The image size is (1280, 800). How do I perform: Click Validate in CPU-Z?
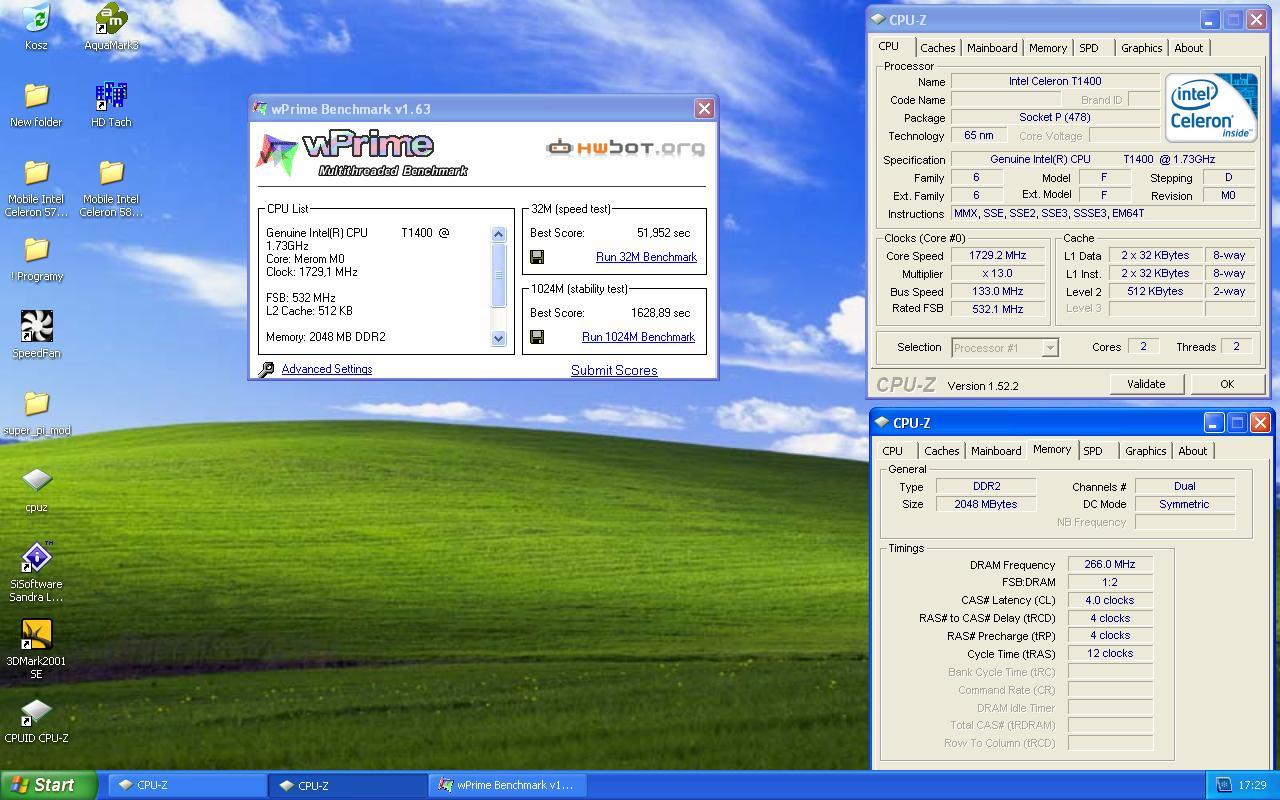coord(1146,384)
